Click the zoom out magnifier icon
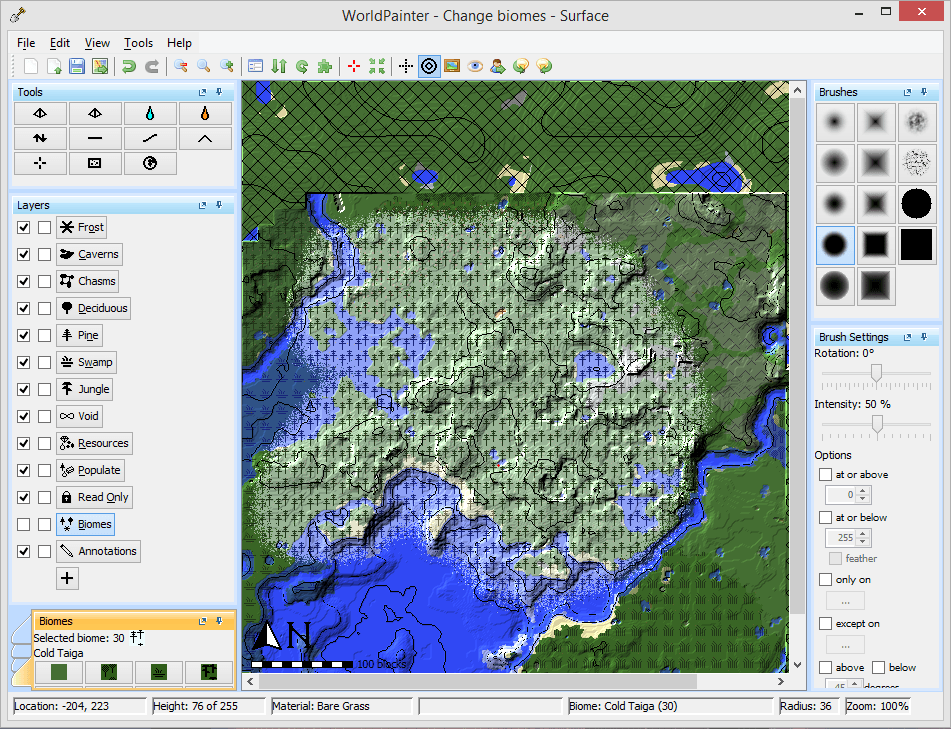Image resolution: width=951 pixels, height=729 pixels. [x=181, y=66]
